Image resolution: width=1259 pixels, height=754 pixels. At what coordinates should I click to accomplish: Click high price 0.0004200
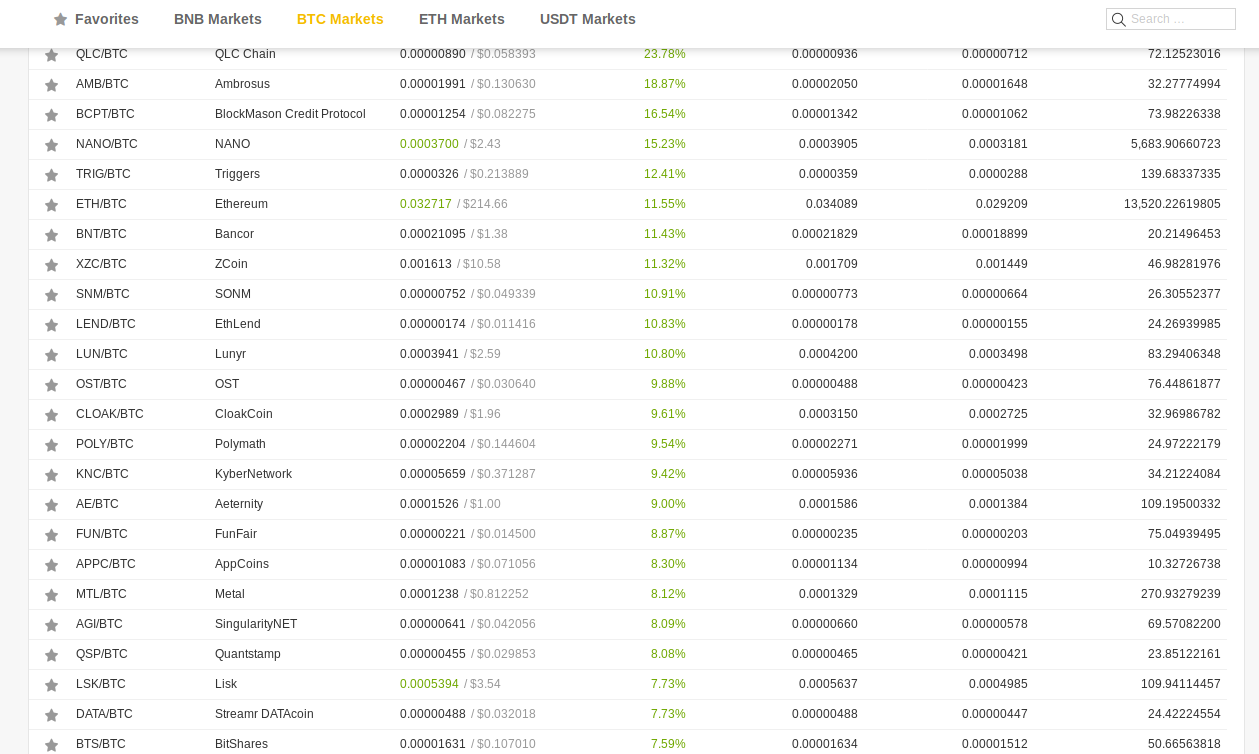[x=828, y=354]
